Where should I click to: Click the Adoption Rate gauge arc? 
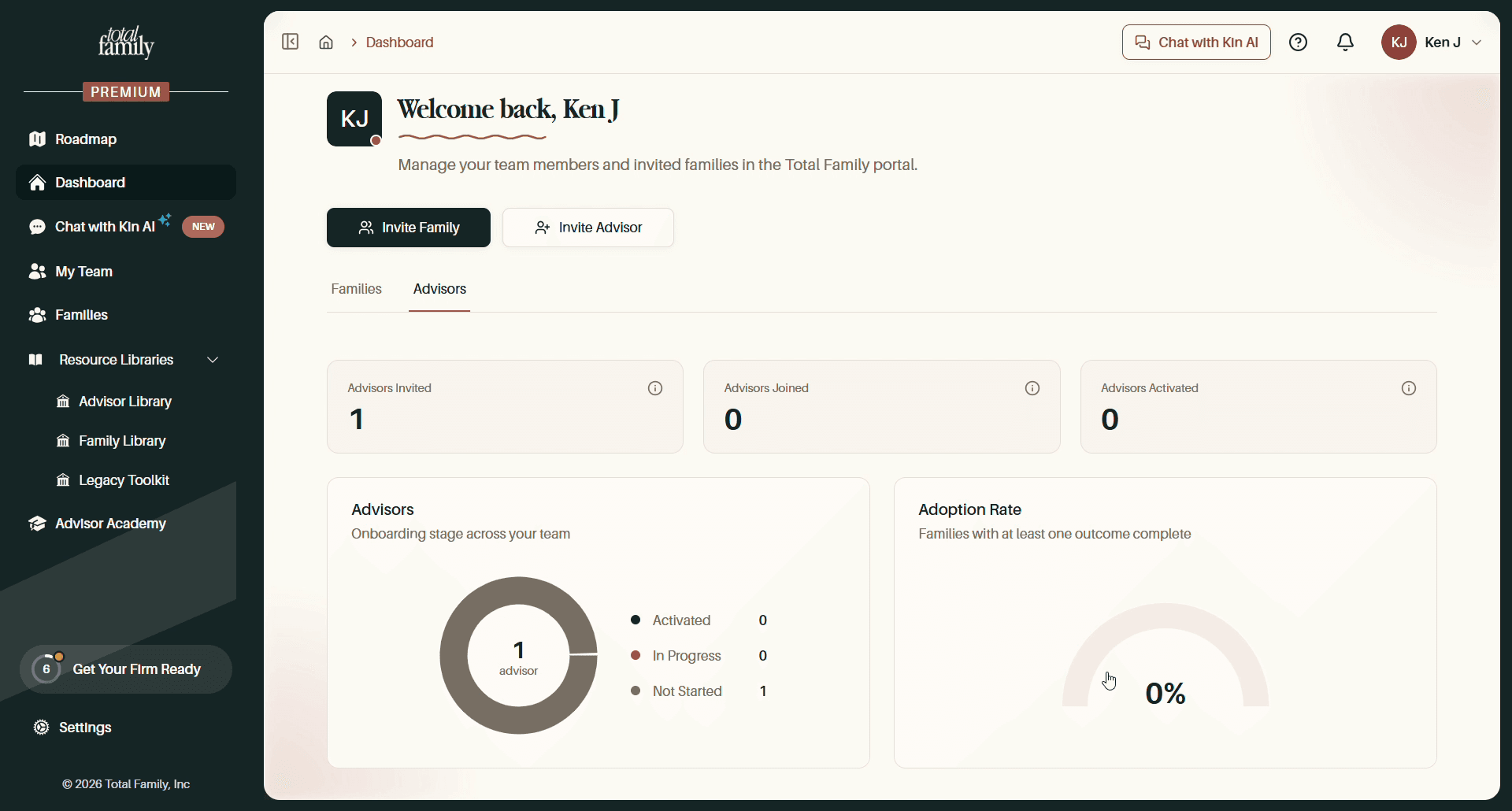1165,616
